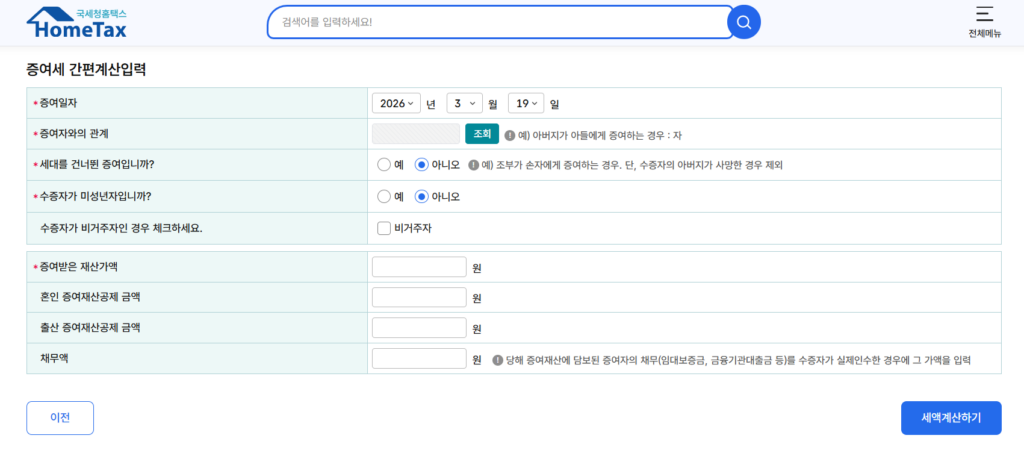Select 아니오 for 수증자가 미성년자

point(421,197)
